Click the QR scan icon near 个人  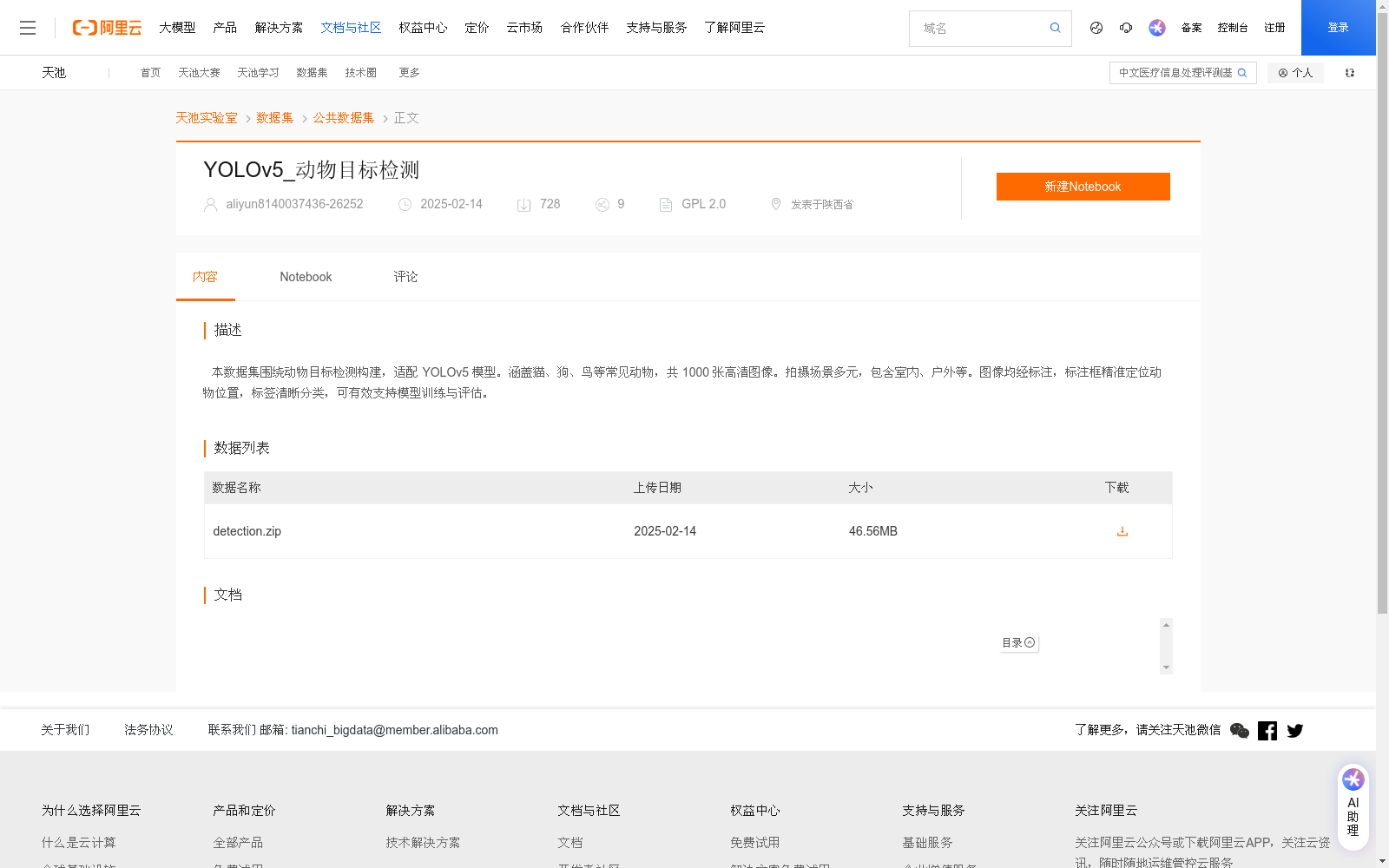click(1349, 73)
